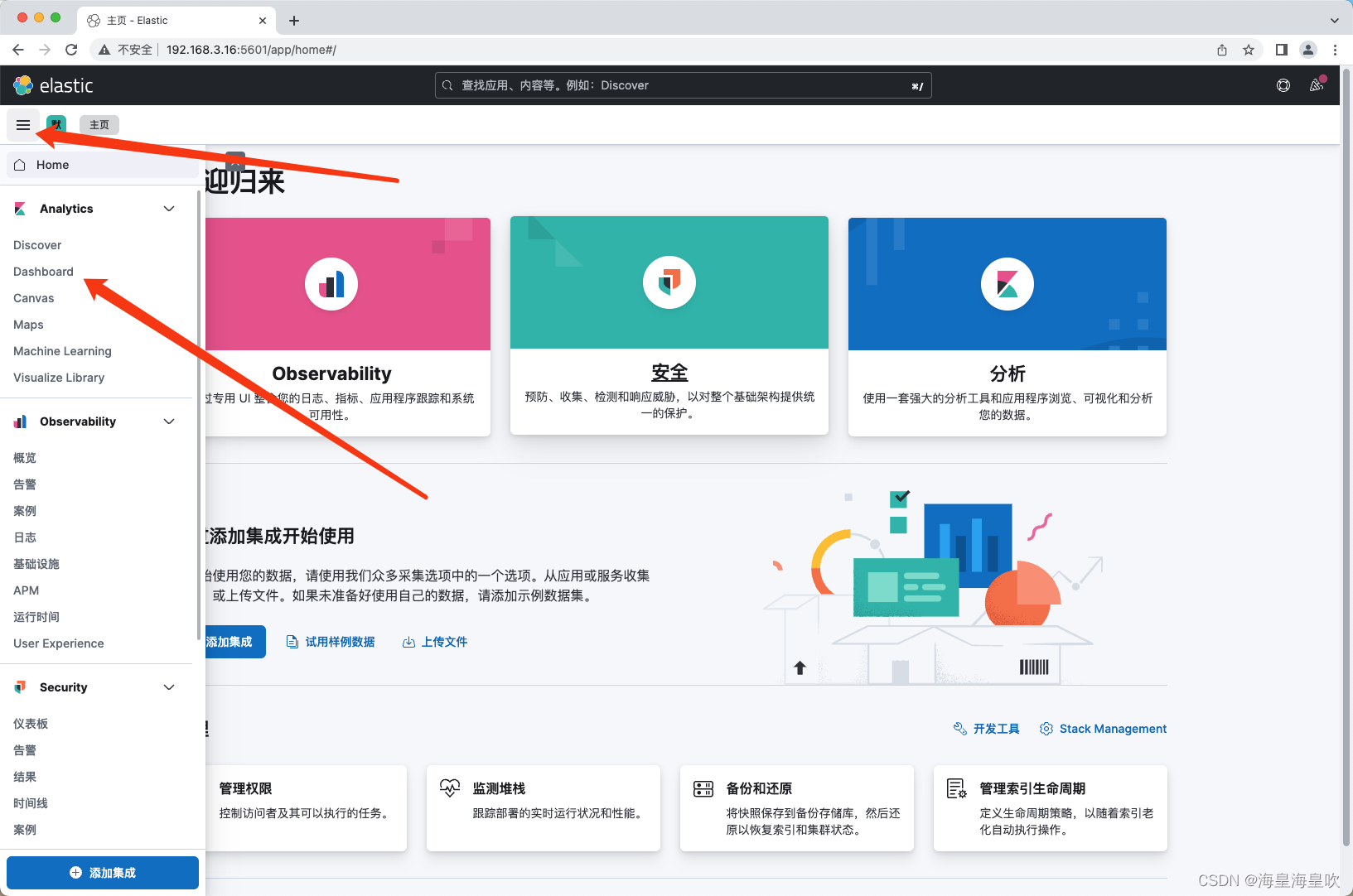
Task: Click the page vertical scrollbar
Action: pos(1346,457)
